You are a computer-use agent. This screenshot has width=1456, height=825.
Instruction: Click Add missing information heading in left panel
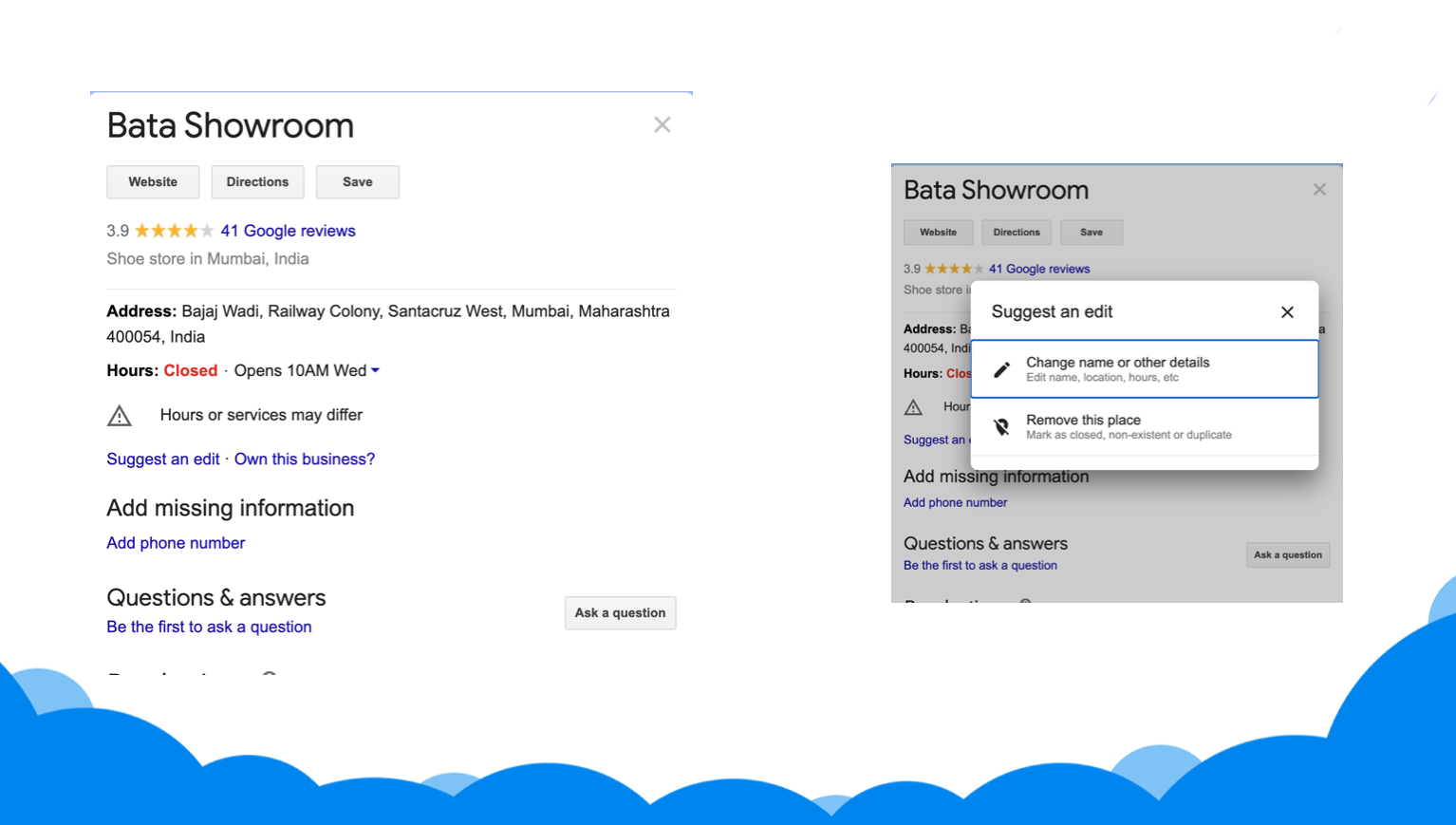point(231,508)
